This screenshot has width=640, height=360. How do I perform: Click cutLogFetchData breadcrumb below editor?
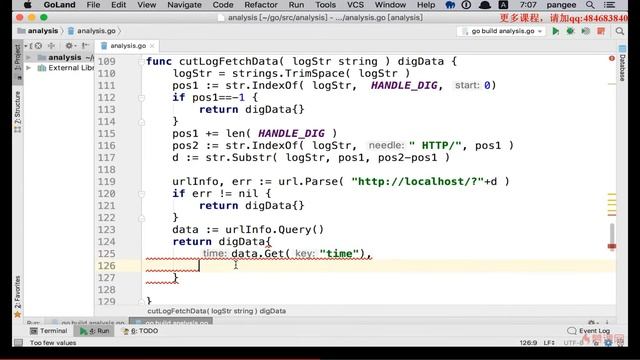[x=217, y=311]
